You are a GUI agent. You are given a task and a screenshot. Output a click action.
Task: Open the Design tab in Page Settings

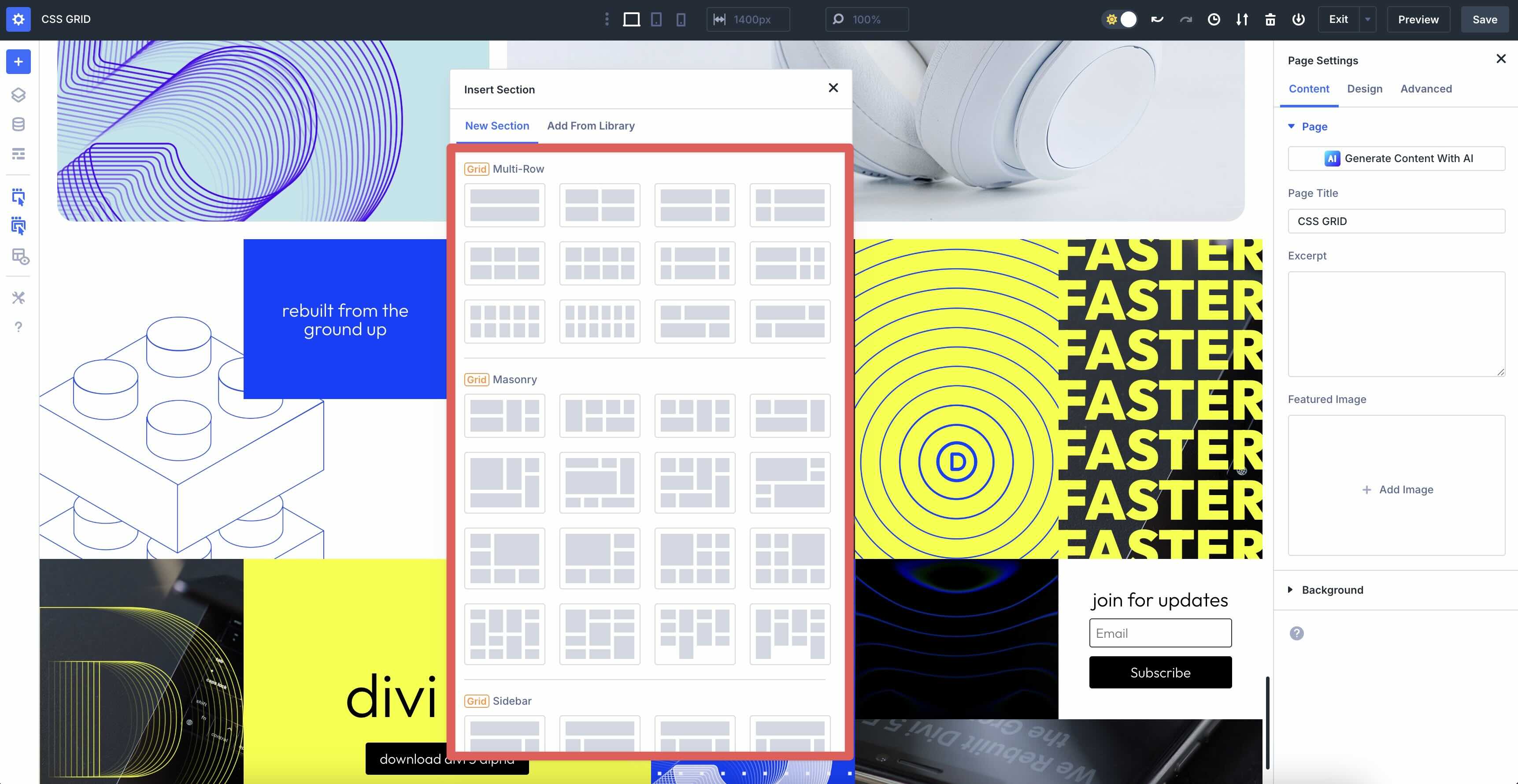click(x=1365, y=89)
